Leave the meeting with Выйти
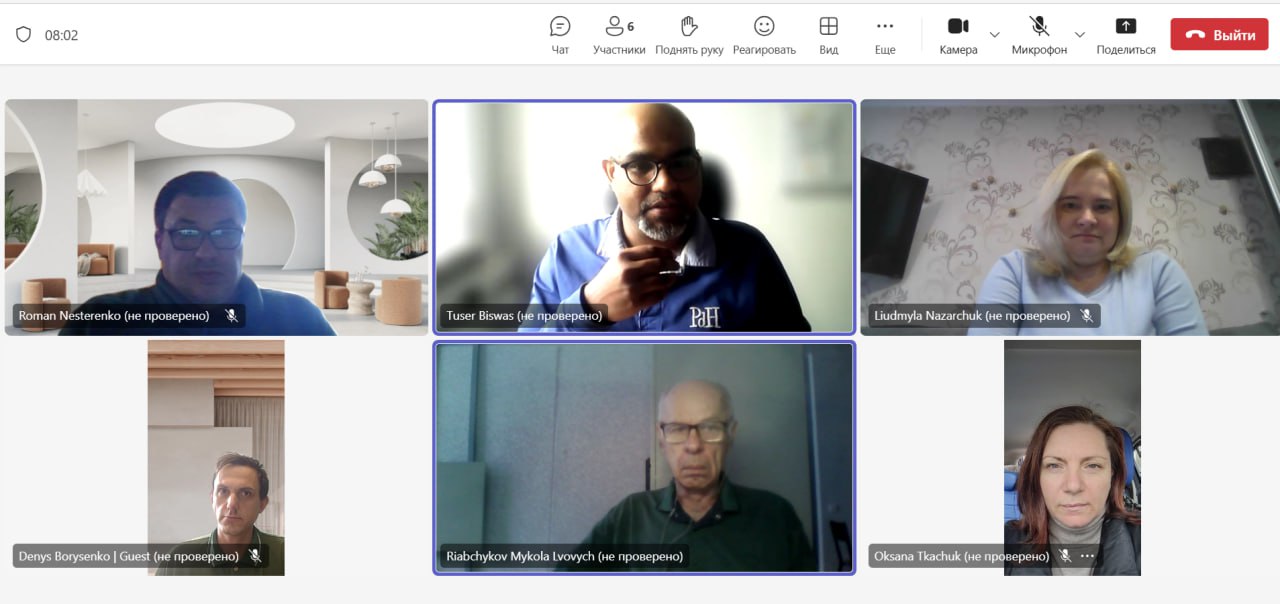 [1220, 35]
